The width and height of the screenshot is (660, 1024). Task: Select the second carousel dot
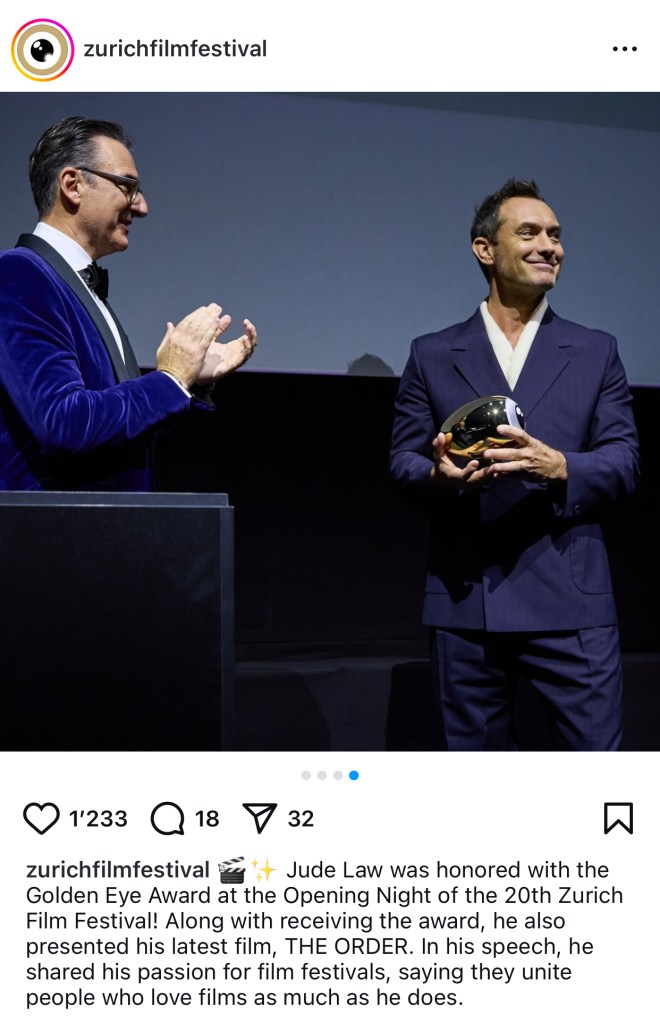tap(322, 775)
